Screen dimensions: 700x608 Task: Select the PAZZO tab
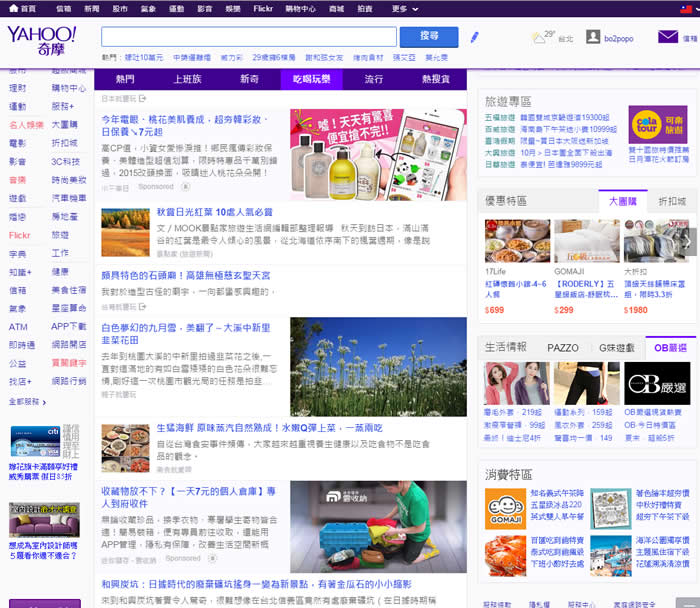[x=563, y=347]
